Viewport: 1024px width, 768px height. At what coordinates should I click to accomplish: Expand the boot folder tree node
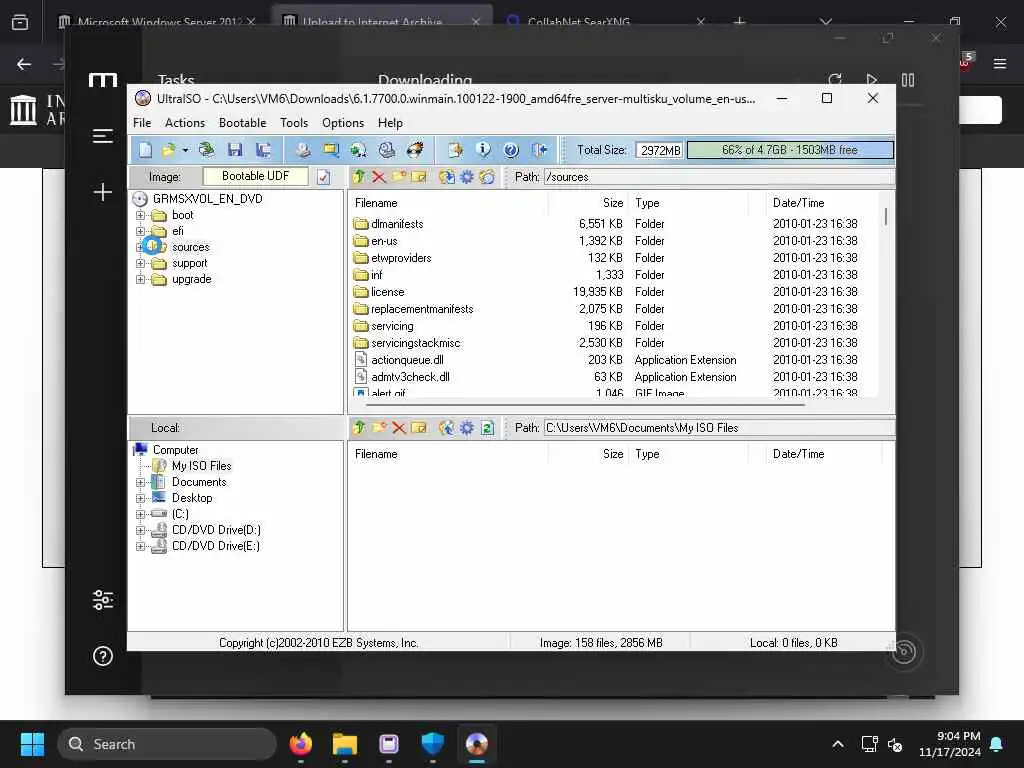click(x=140, y=215)
